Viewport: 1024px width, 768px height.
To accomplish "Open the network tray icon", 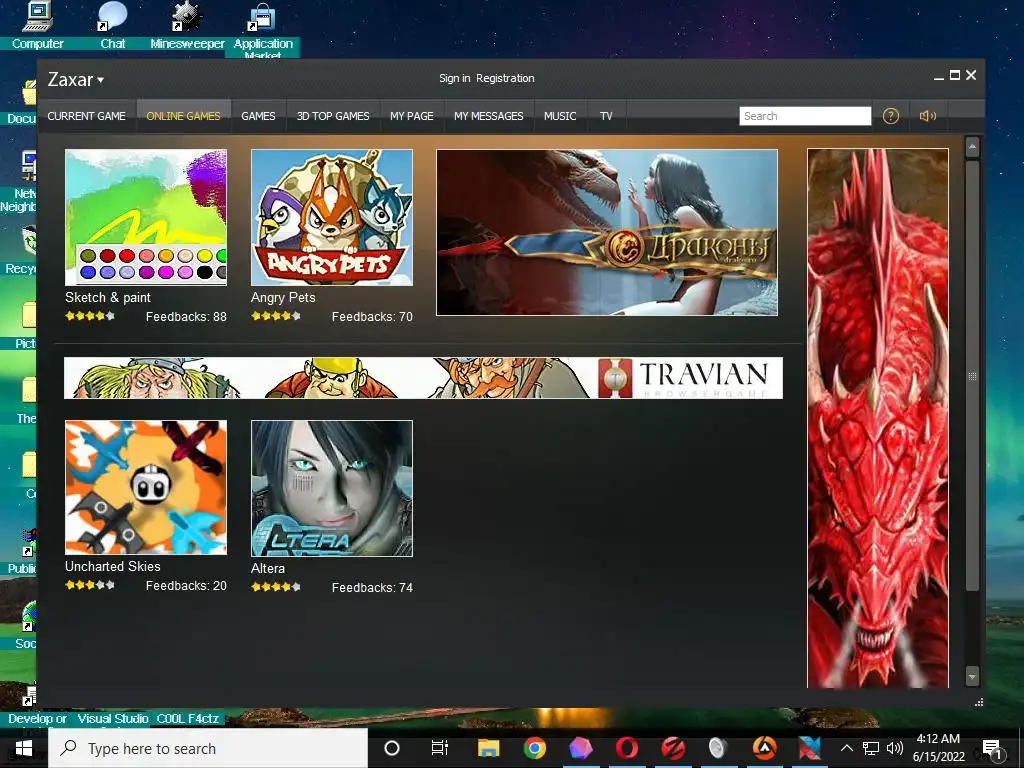I will click(871, 748).
